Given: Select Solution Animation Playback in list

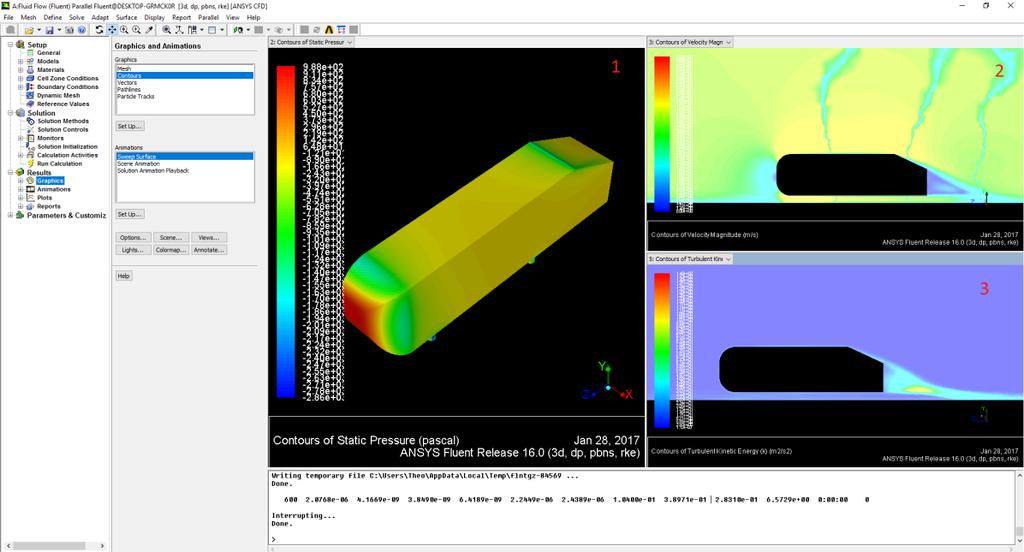Looking at the screenshot, I should pyautogui.click(x=184, y=170).
